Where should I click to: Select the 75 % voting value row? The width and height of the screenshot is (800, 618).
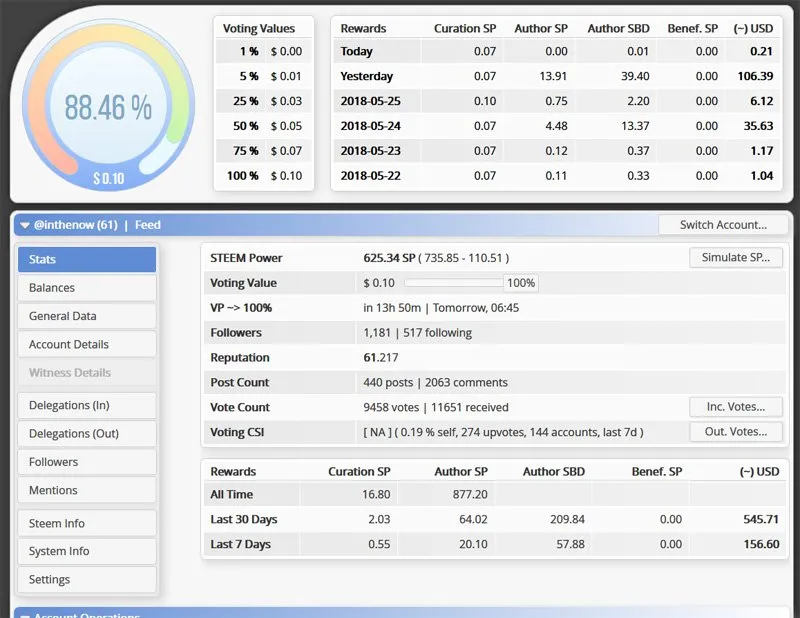[x=263, y=151]
